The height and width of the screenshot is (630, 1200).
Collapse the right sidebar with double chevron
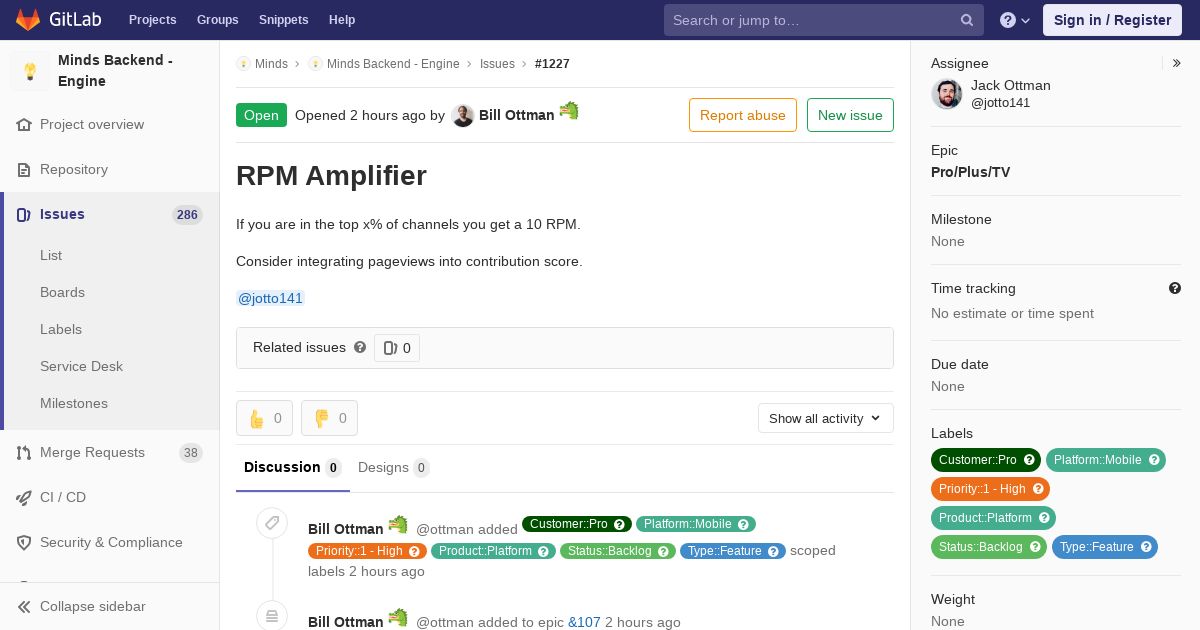click(1177, 63)
